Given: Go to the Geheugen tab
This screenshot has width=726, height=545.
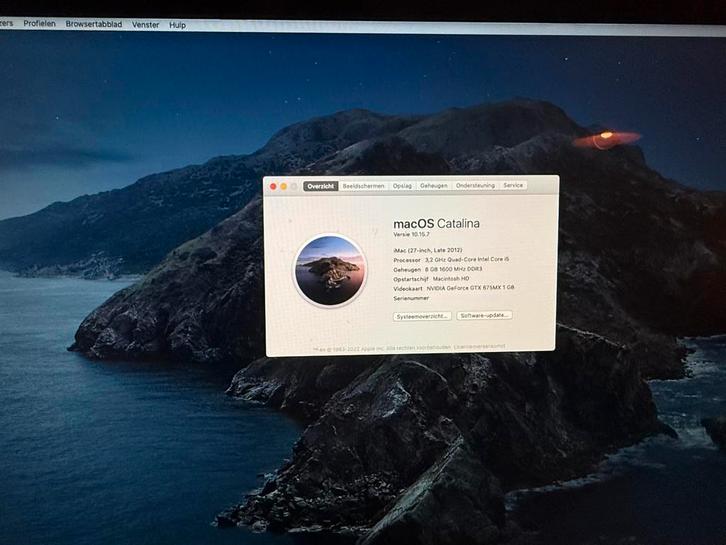Looking at the screenshot, I should [433, 186].
